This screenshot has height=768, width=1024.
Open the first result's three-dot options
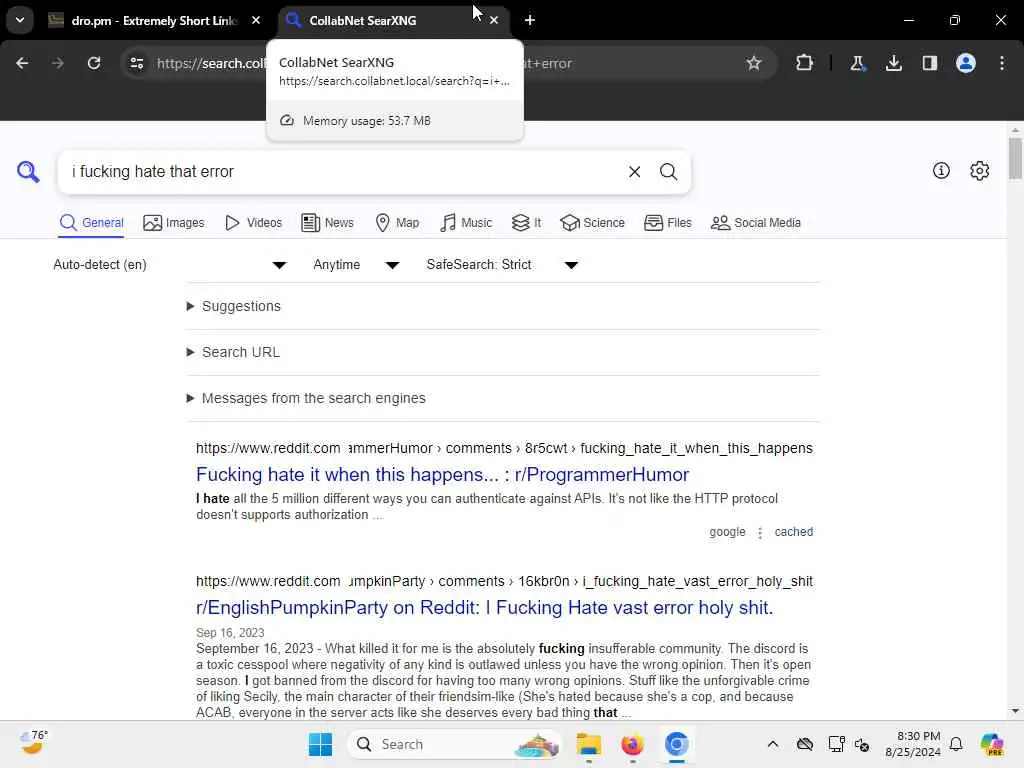(760, 533)
